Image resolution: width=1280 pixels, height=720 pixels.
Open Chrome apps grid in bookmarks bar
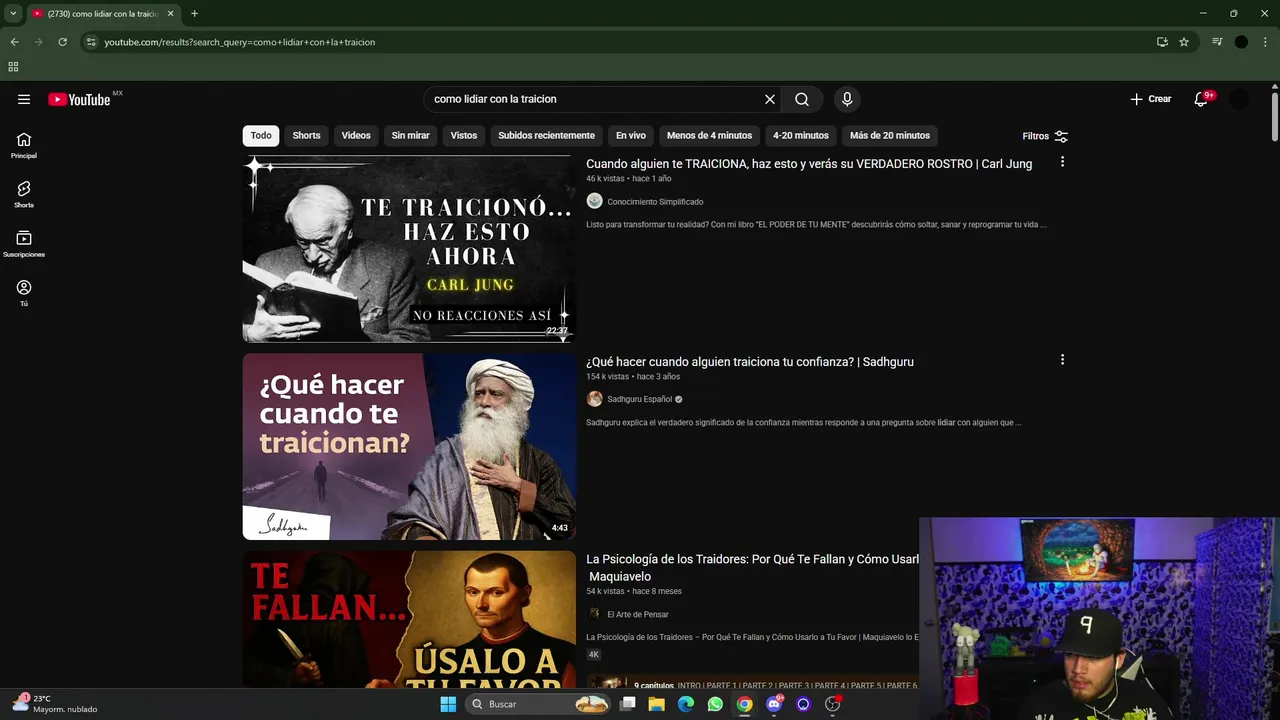pyautogui.click(x=13, y=67)
